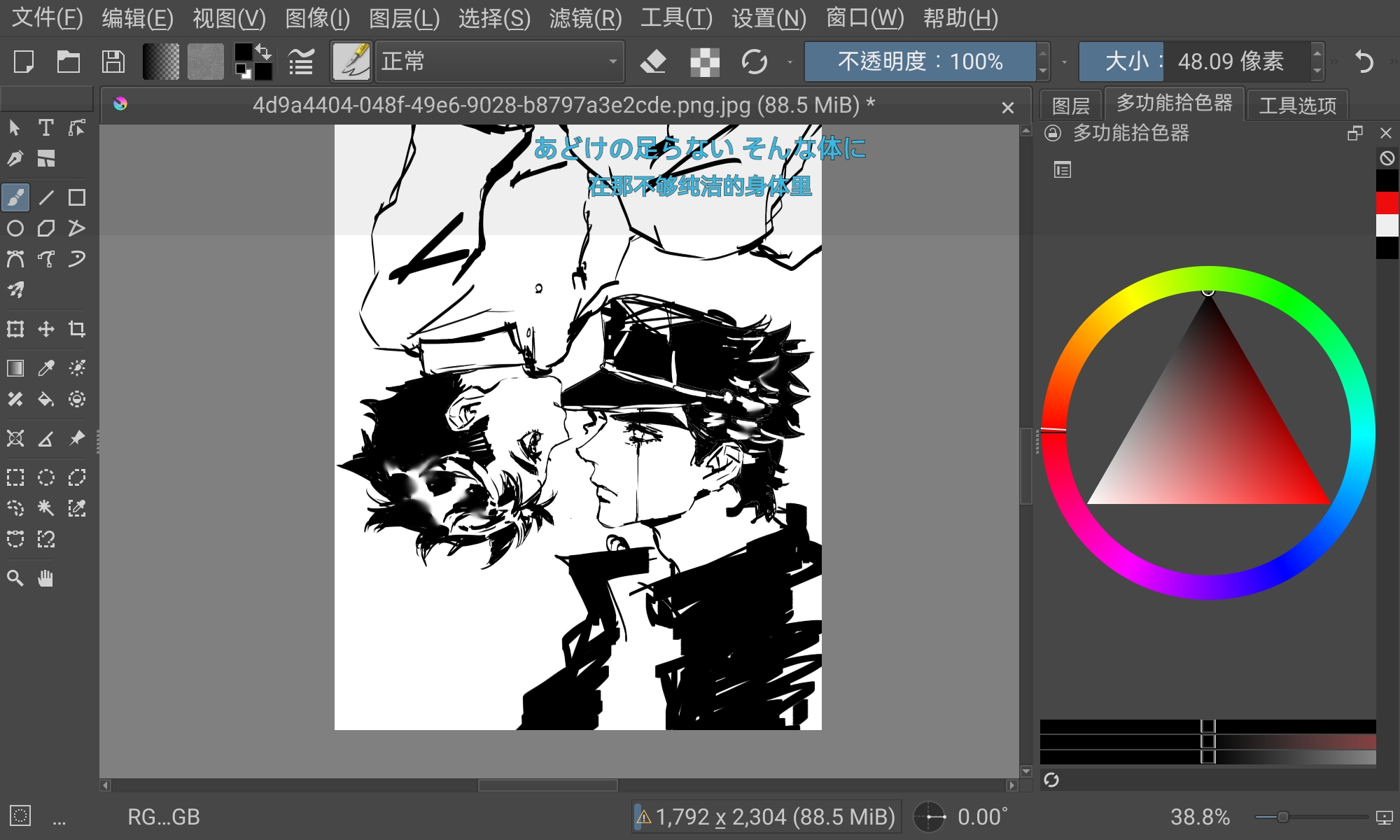The image size is (1400, 840).
Task: Open the gradient fill editor
Action: 160,62
